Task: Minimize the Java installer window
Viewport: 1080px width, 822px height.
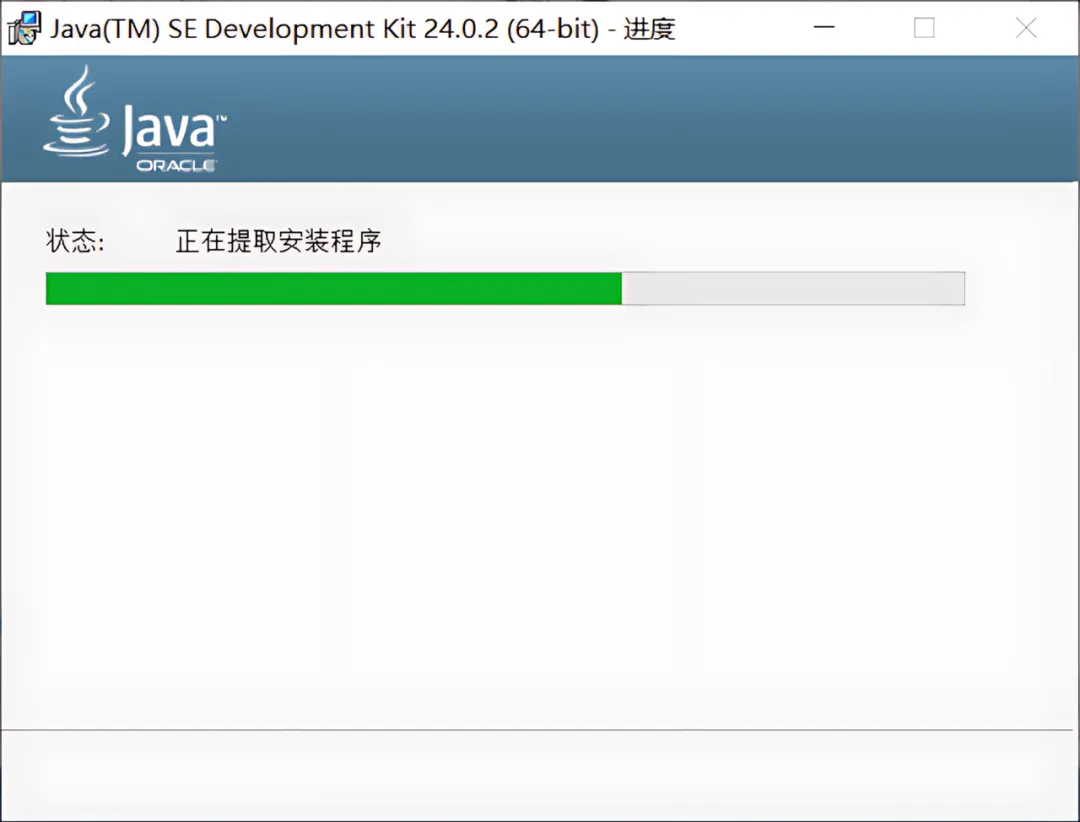Action: coord(824,28)
